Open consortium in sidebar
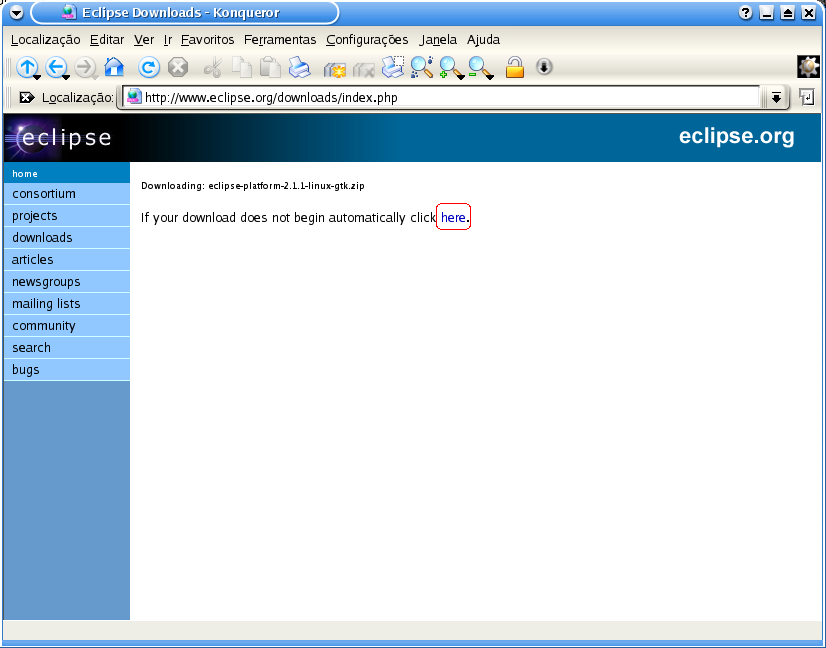The height and width of the screenshot is (648, 826). tap(66, 194)
